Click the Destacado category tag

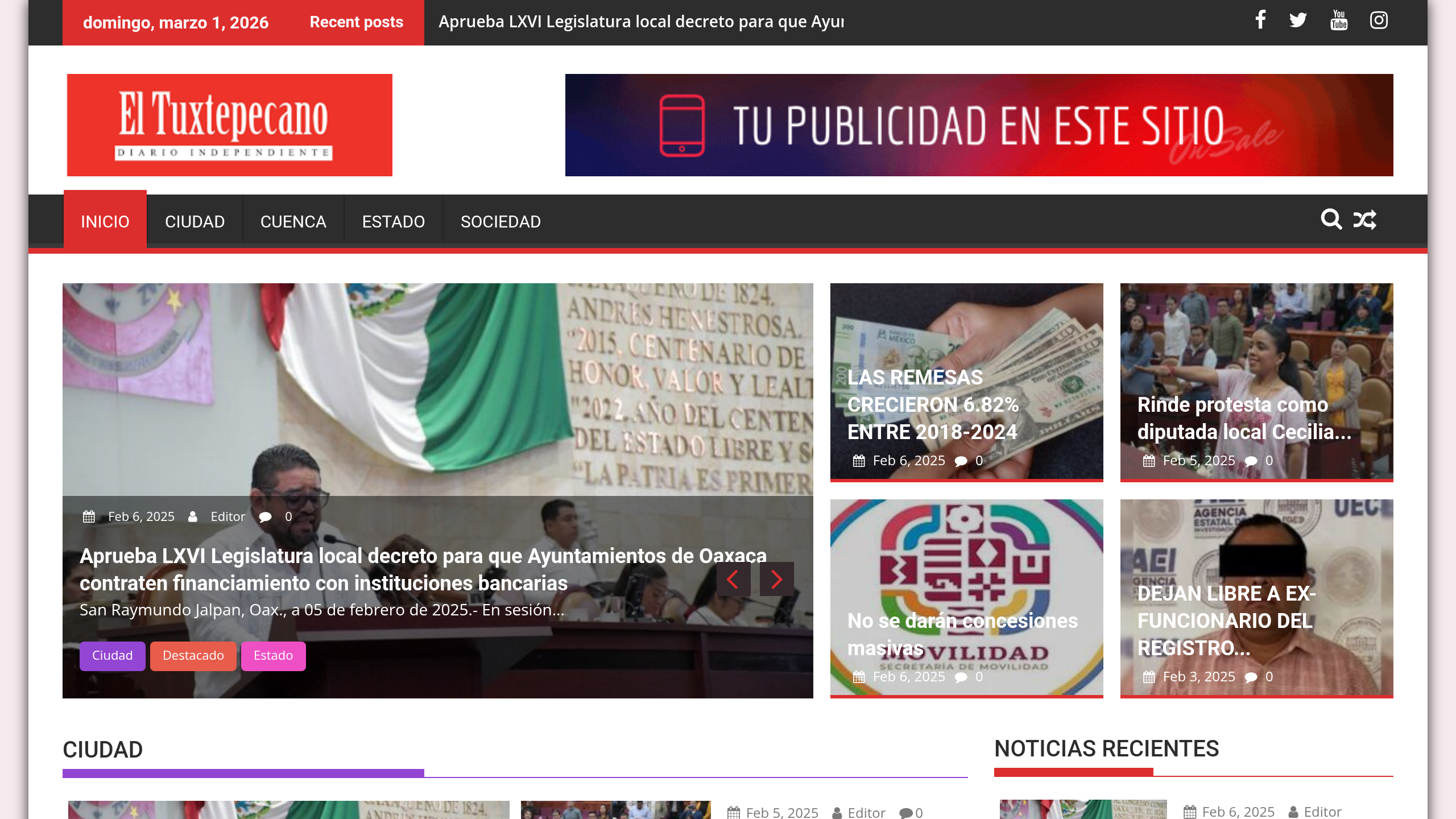[193, 655]
